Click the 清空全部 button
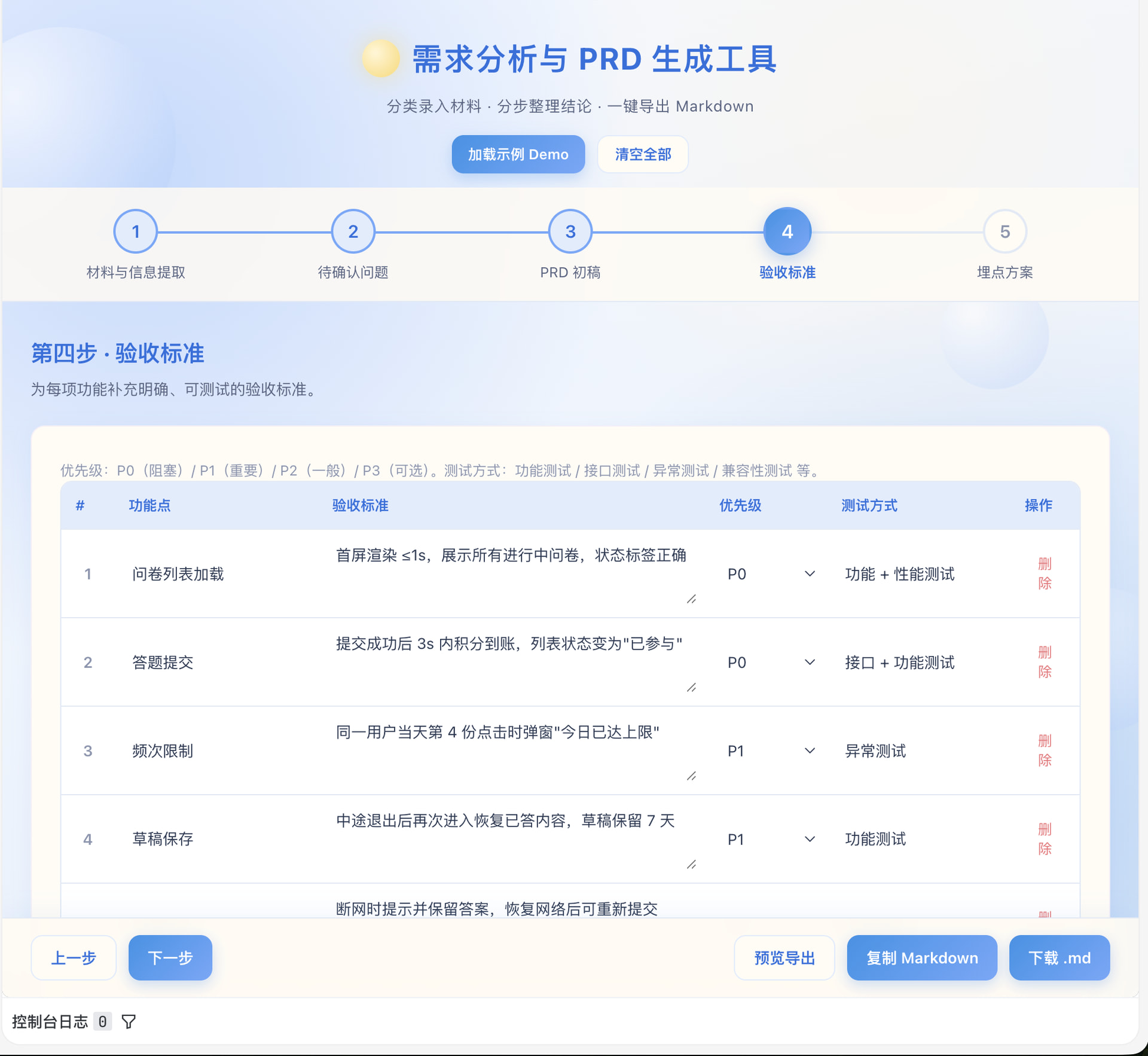Viewport: 1148px width, 1056px height. pos(643,154)
